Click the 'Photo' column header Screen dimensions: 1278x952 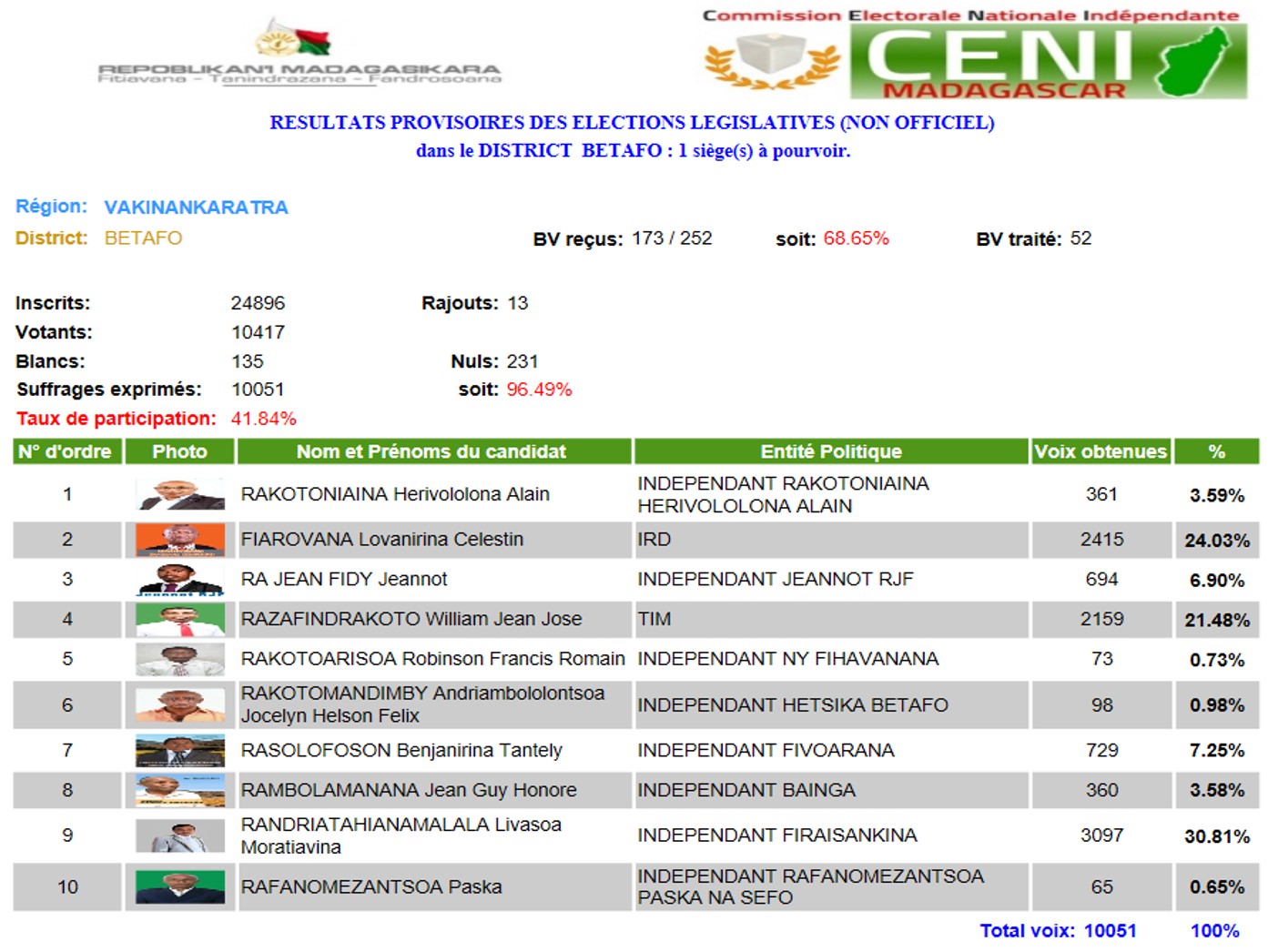pos(179,451)
